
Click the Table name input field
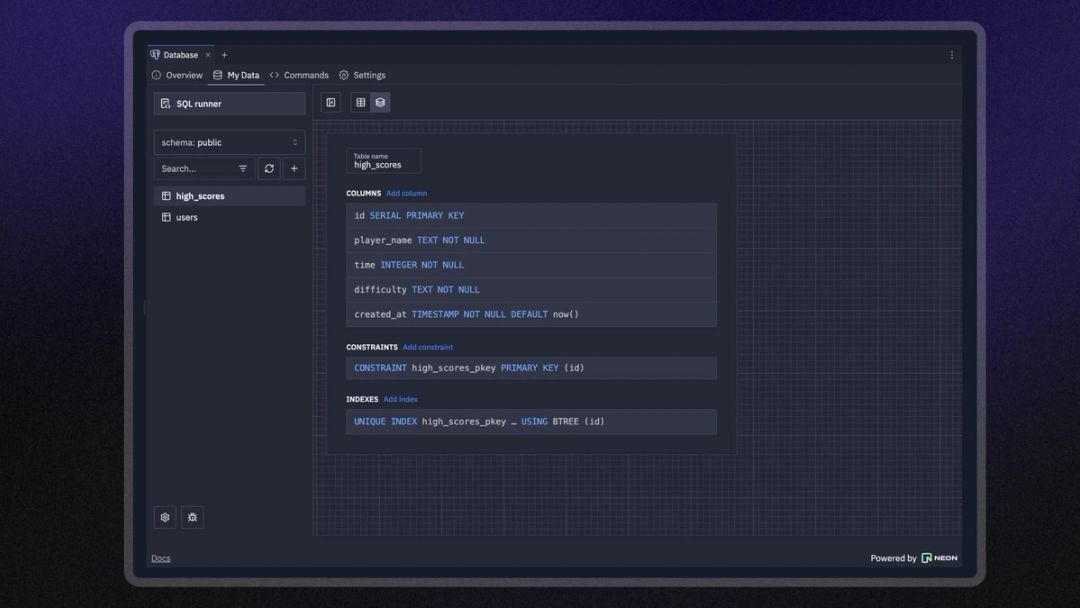pos(383,162)
